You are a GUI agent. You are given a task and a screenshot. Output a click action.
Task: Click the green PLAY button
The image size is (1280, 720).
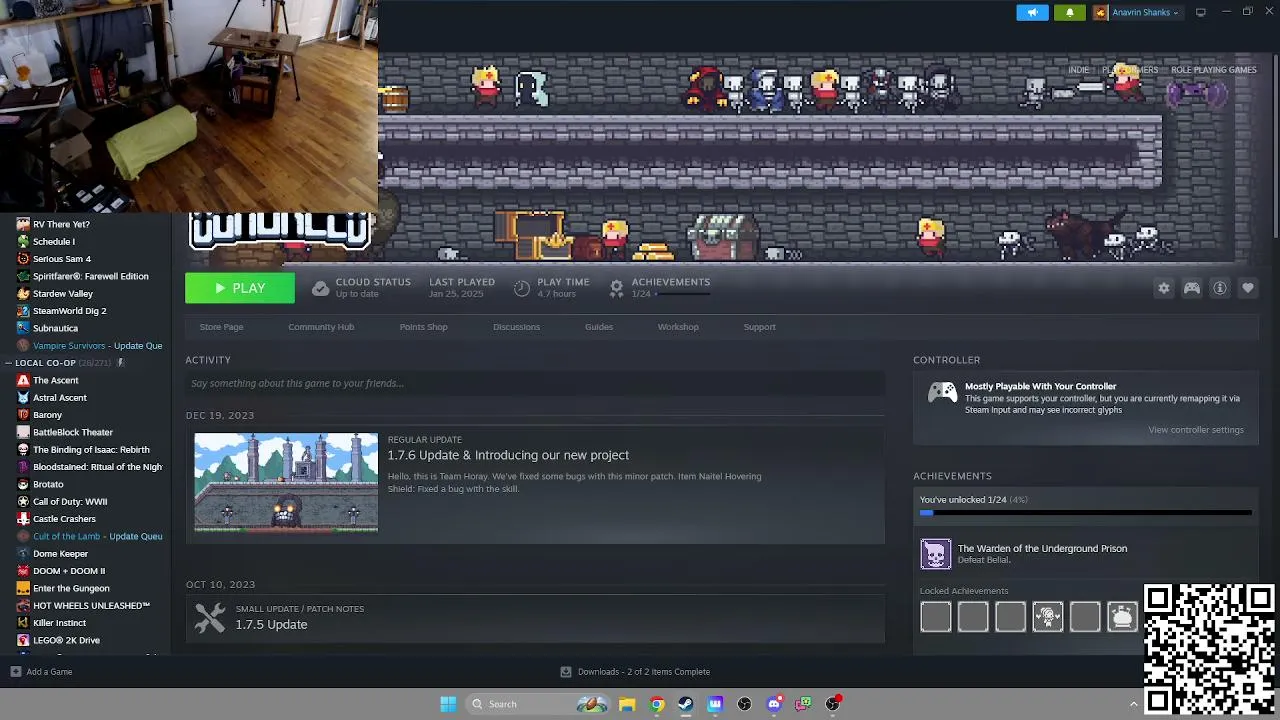240,288
